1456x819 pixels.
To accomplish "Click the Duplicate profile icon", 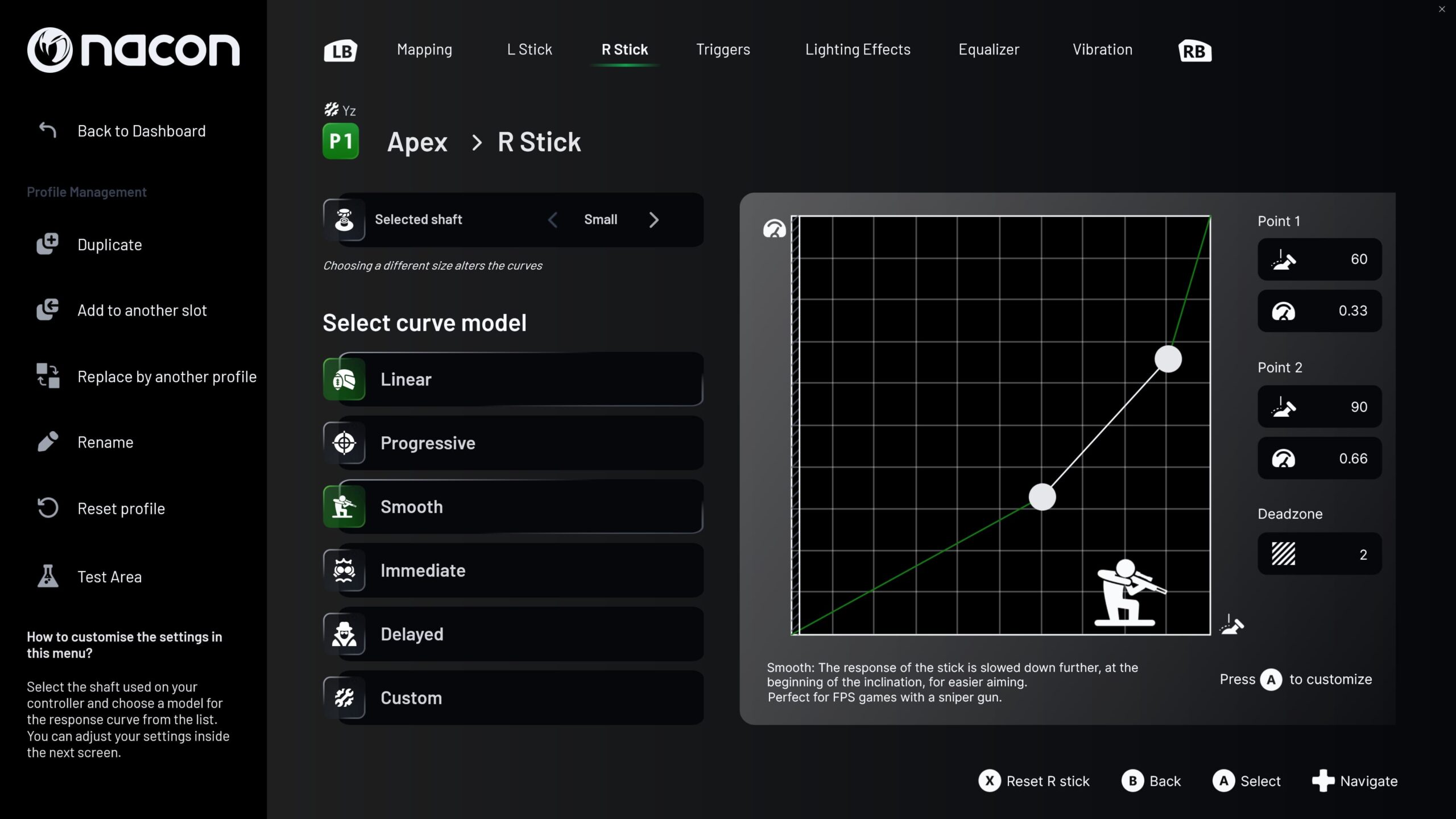I will point(48,244).
